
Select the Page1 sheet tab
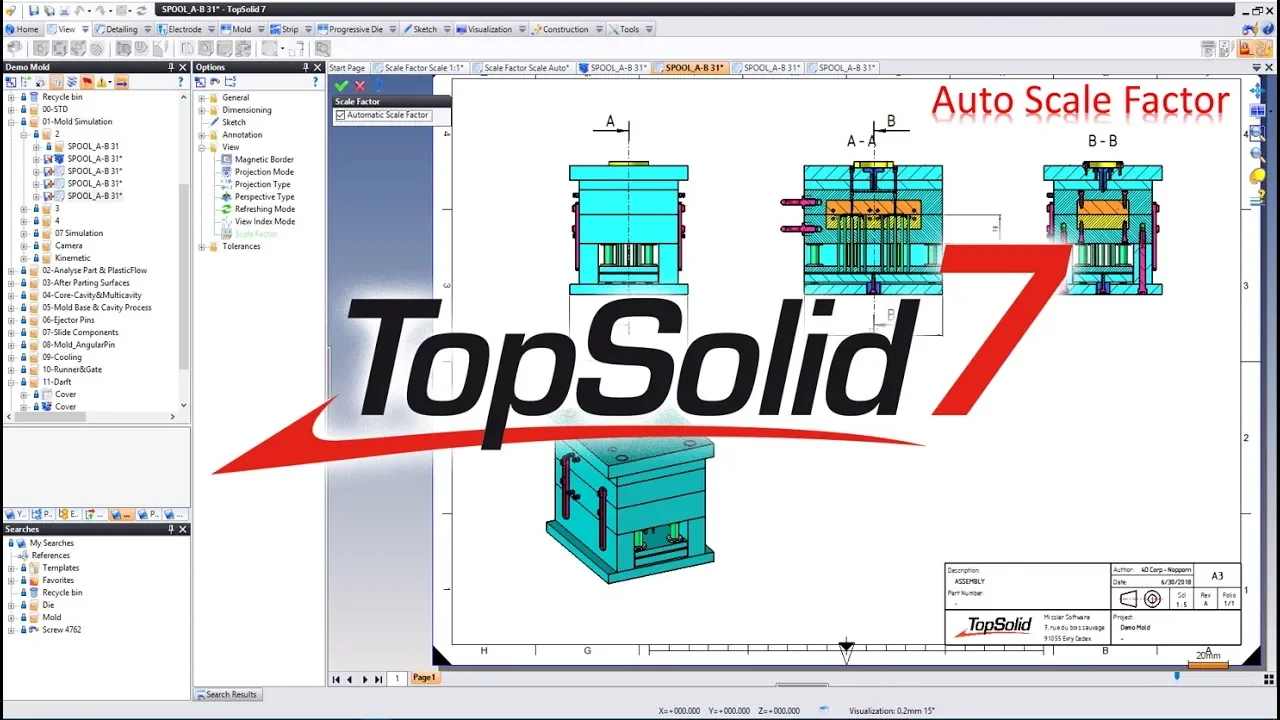[x=424, y=678]
